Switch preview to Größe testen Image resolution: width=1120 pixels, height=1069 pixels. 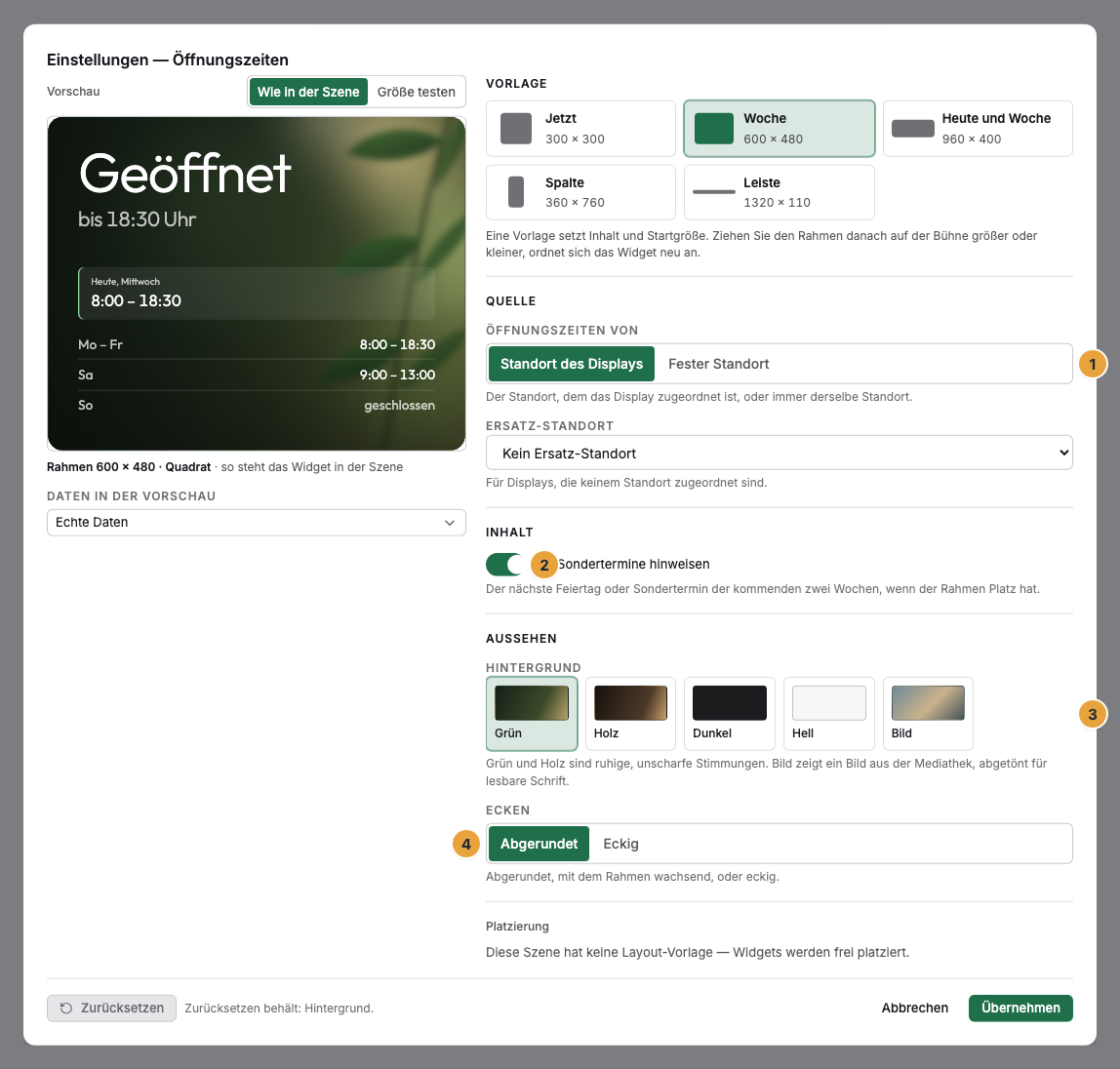[416, 92]
